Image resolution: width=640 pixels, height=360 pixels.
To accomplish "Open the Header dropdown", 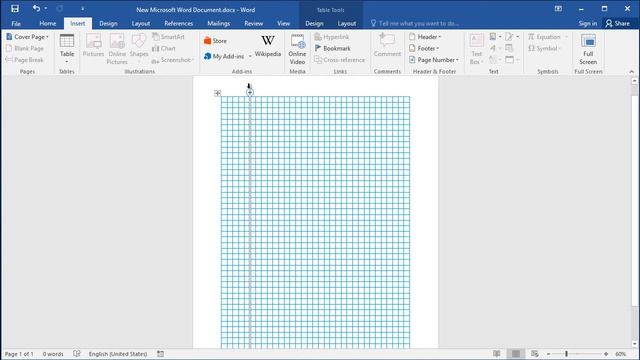I will point(425,37).
